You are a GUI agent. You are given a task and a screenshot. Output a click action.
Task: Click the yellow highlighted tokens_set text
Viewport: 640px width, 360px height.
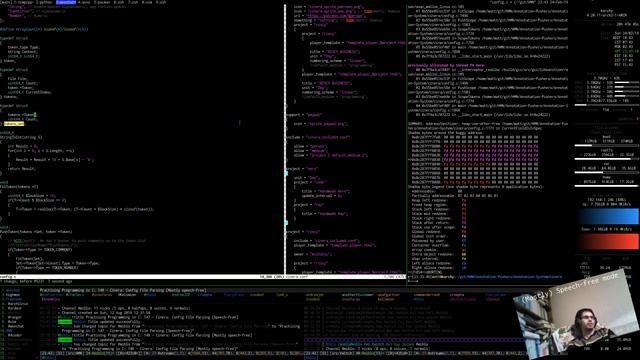pos(14,124)
